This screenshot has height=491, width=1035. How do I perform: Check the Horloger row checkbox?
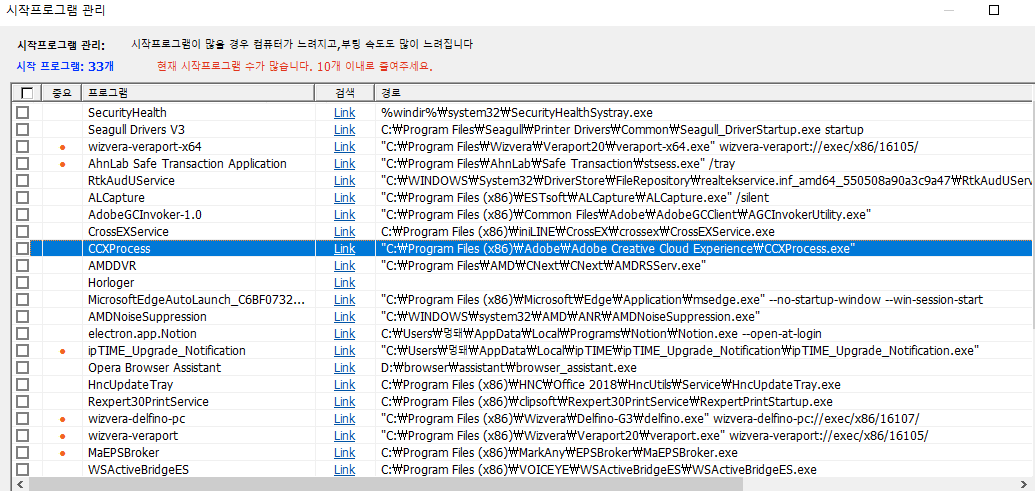[x=23, y=282]
